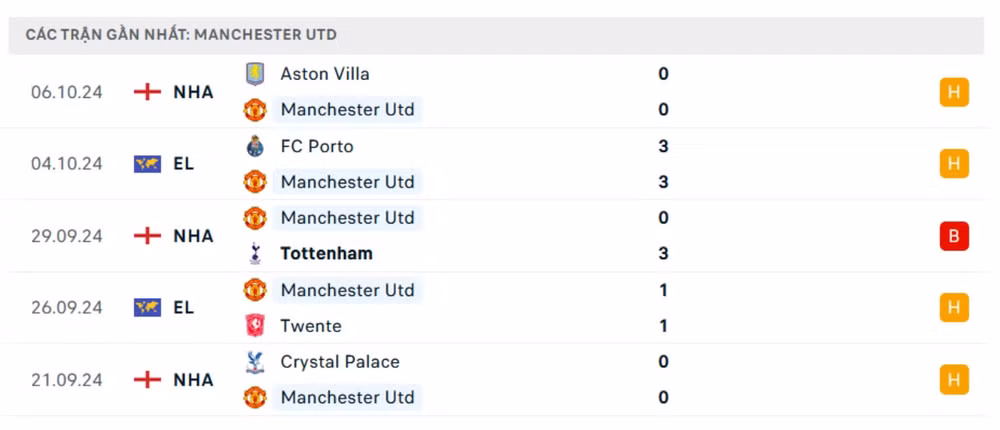Click Europa League icon for 26.09.24 match

(147, 308)
